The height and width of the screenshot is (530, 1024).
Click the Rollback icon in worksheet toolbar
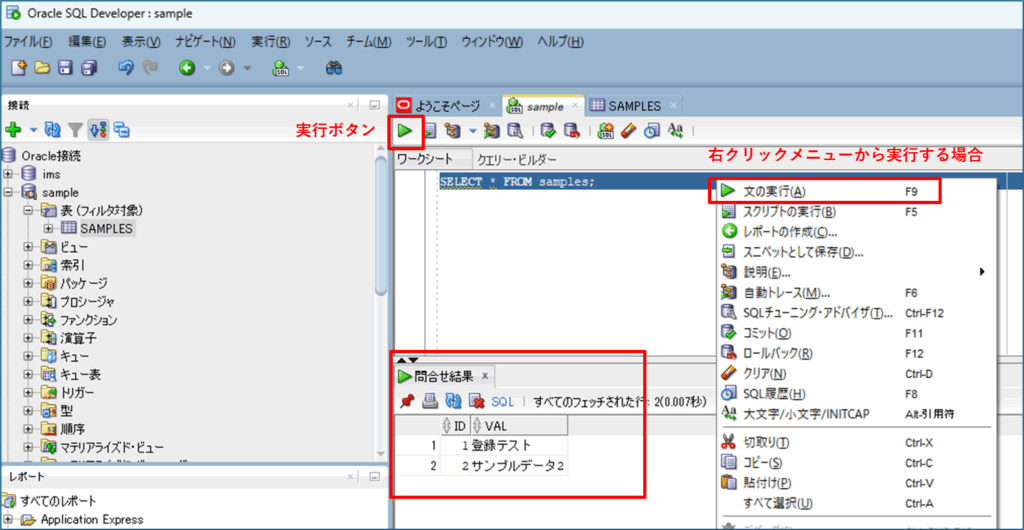point(571,130)
